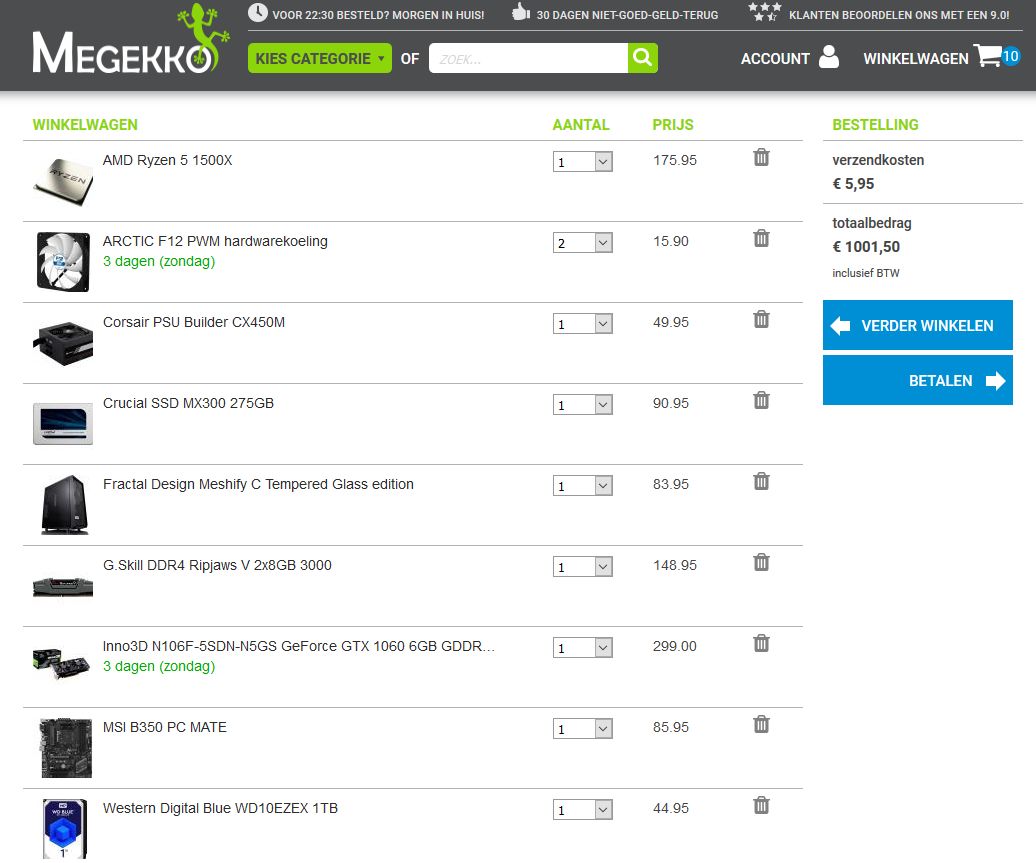The height and width of the screenshot is (863, 1036).
Task: Change quantity of Inno3D GTX 1060
Action: [583, 648]
